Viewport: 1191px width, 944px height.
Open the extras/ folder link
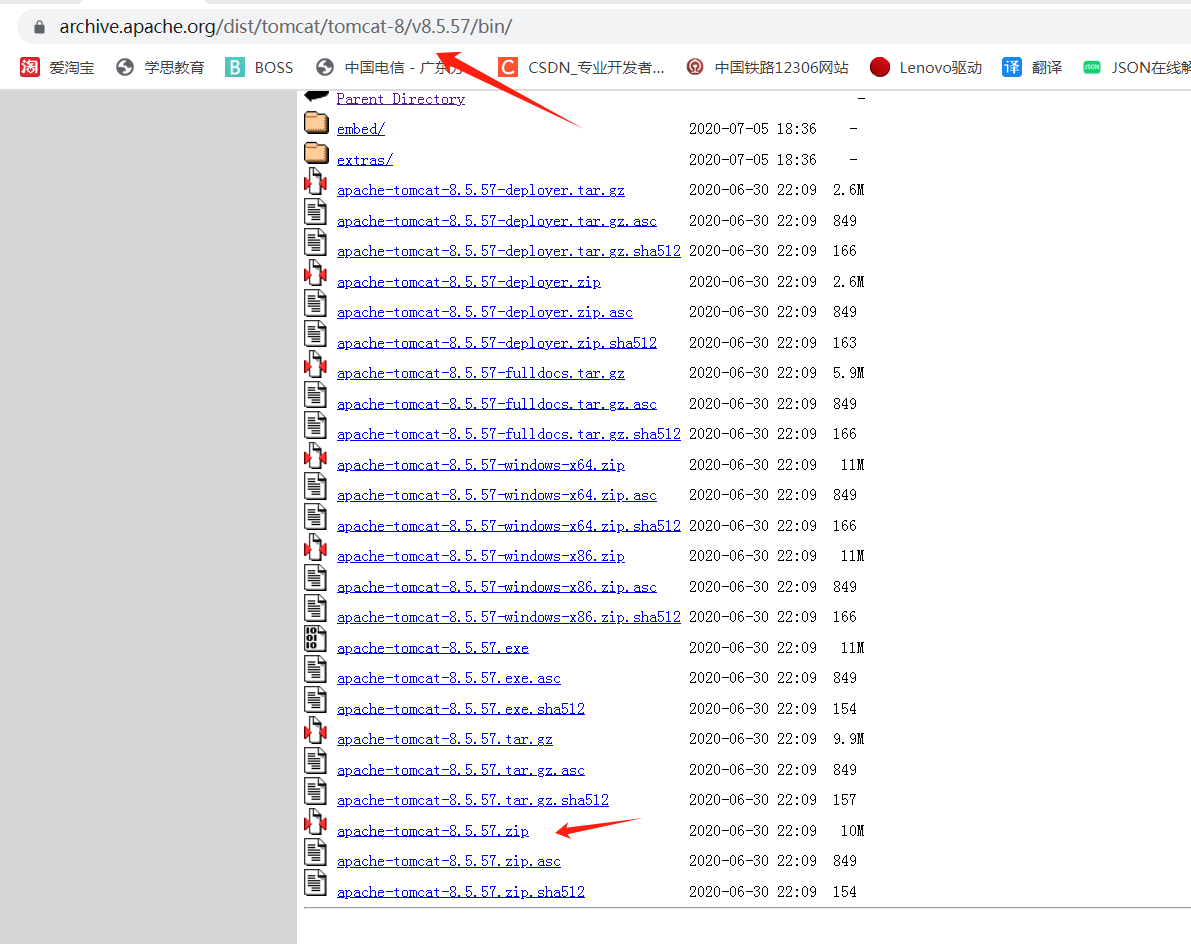(x=365, y=160)
